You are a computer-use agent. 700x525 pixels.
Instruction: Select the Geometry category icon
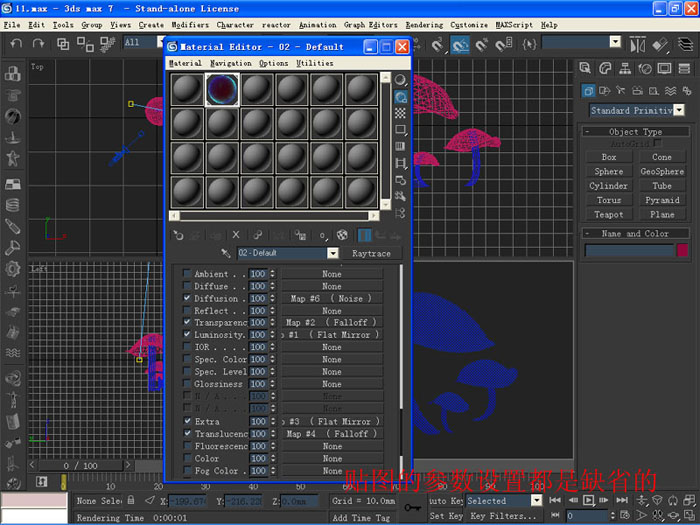coord(588,91)
